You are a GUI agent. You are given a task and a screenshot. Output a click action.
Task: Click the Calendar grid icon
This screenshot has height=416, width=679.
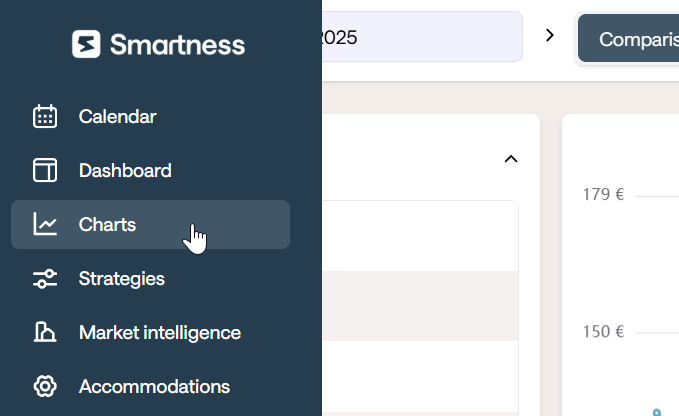pos(45,116)
